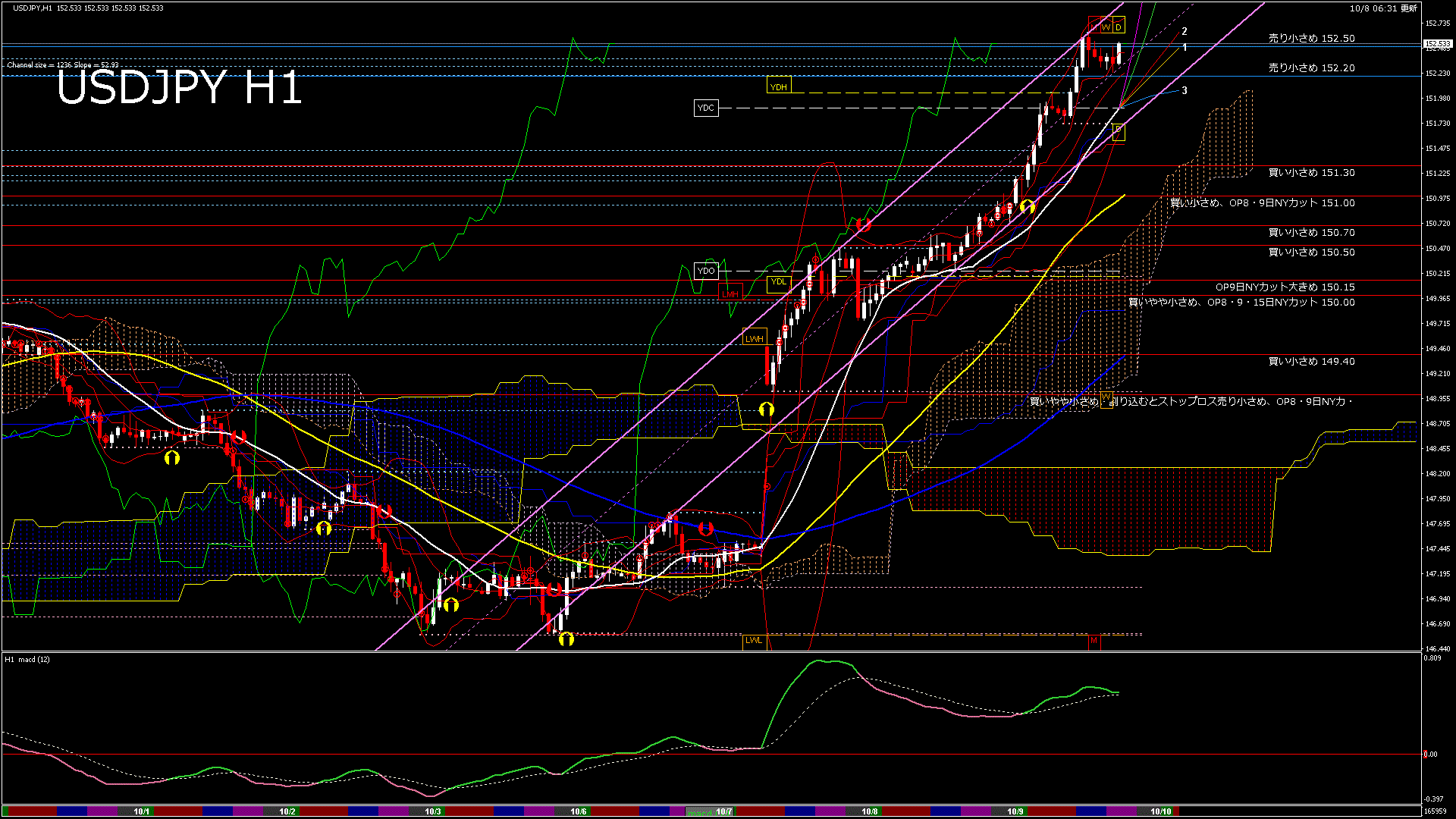Click the YDH yellow level label
This screenshot has height=819, width=1456.
point(778,86)
